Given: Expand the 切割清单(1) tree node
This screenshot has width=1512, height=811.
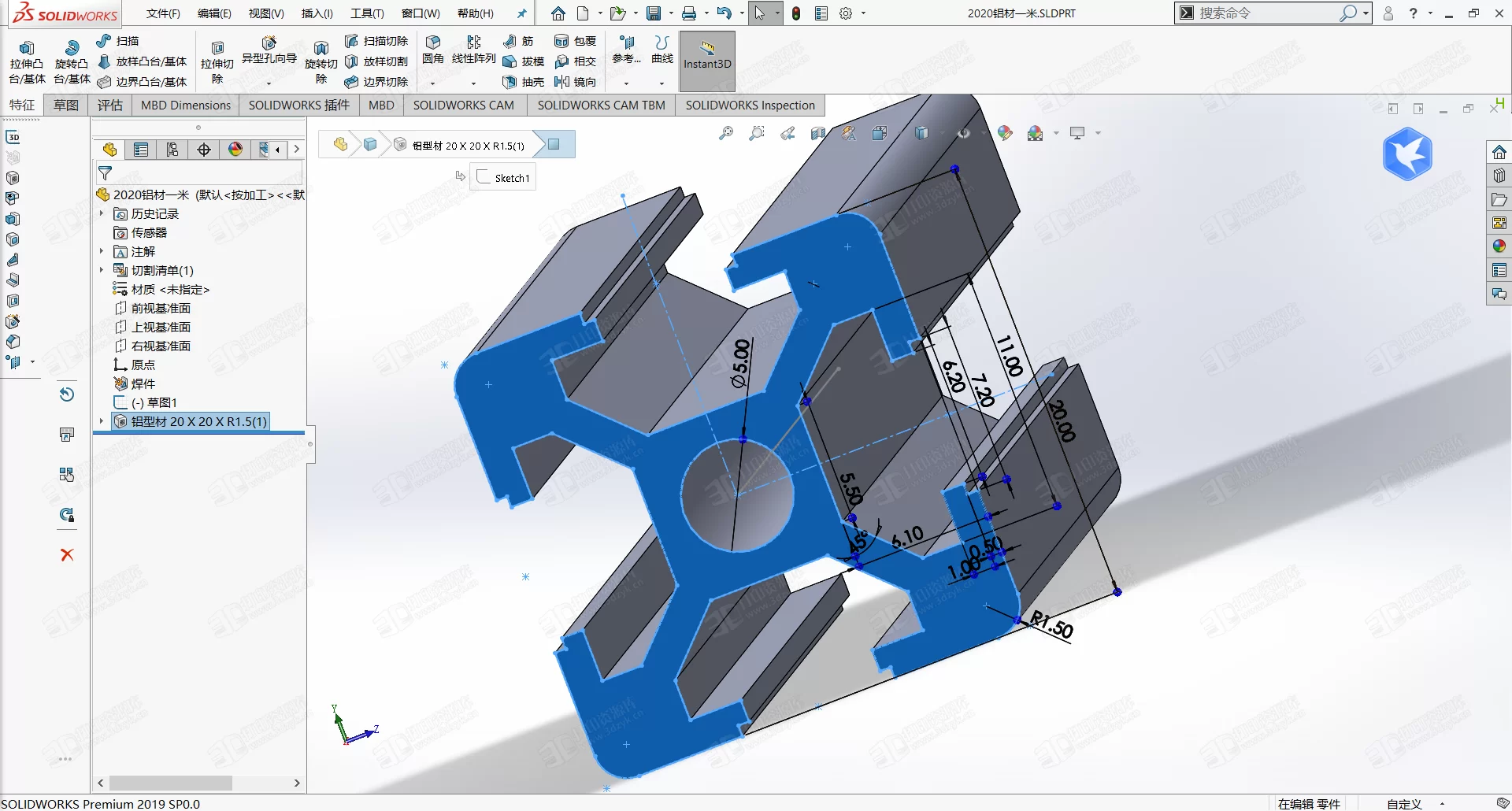Looking at the screenshot, I should pyautogui.click(x=102, y=270).
